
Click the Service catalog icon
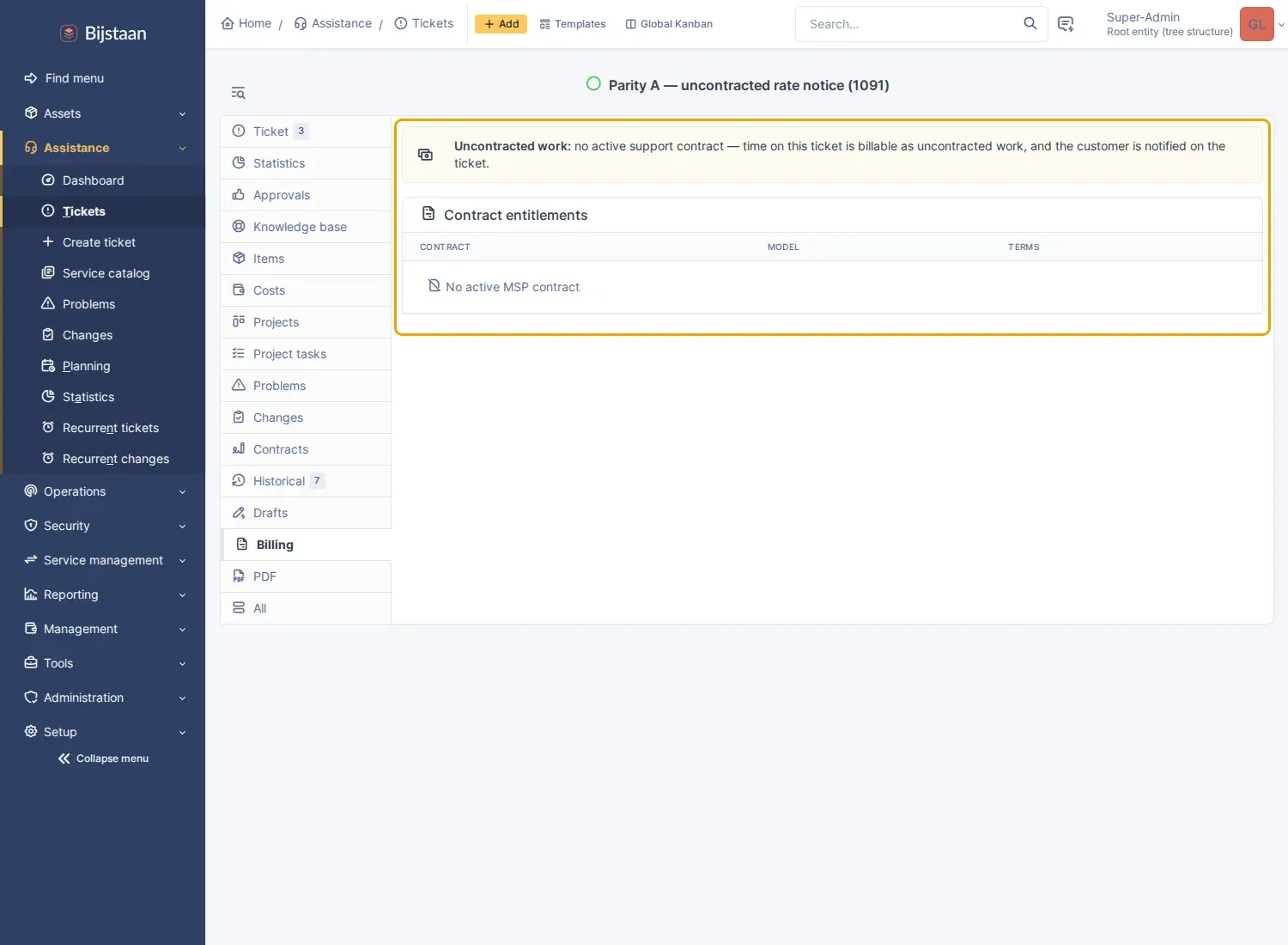48,273
